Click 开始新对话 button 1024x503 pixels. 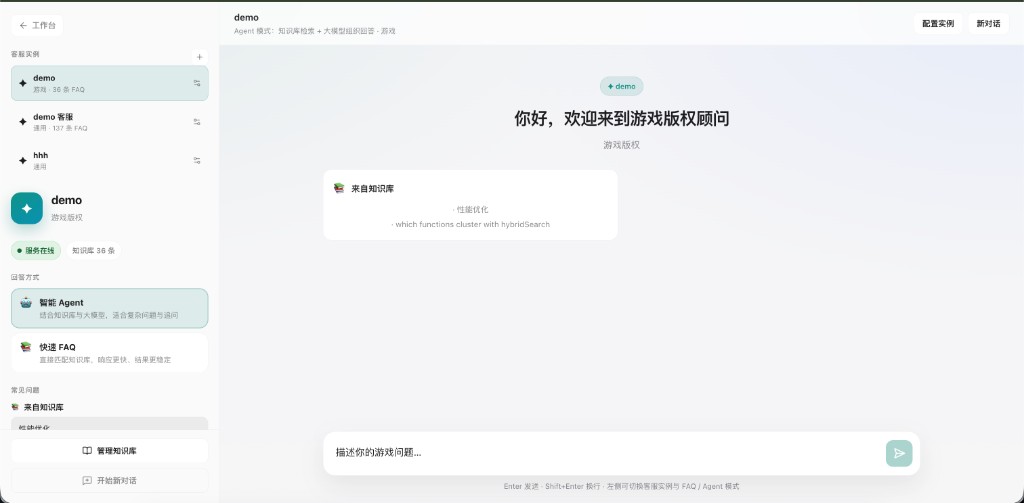click(x=110, y=480)
